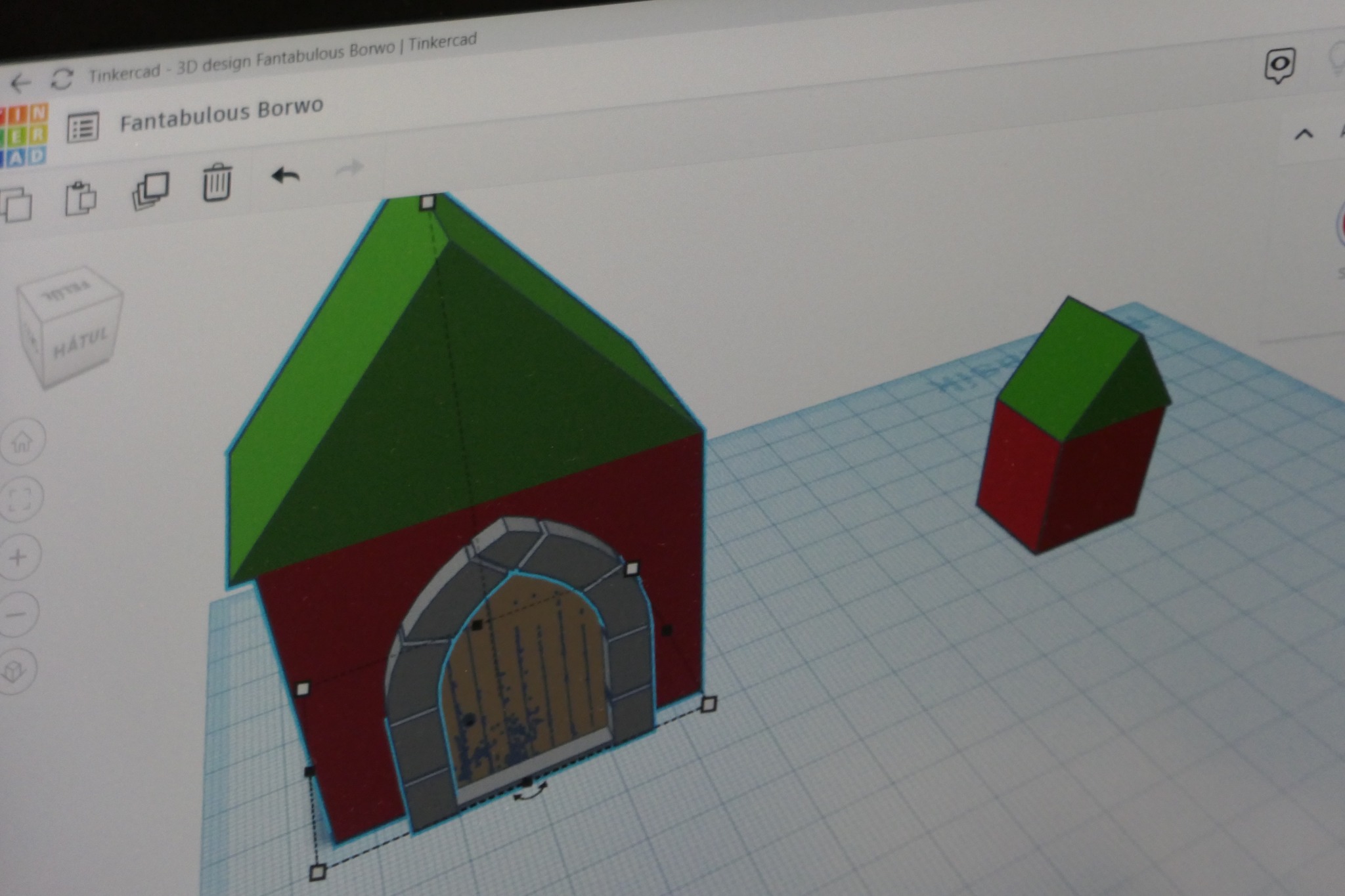Viewport: 1345px width, 896px height.
Task: Open the designs list menu icon
Action: pyautogui.click(x=83, y=127)
